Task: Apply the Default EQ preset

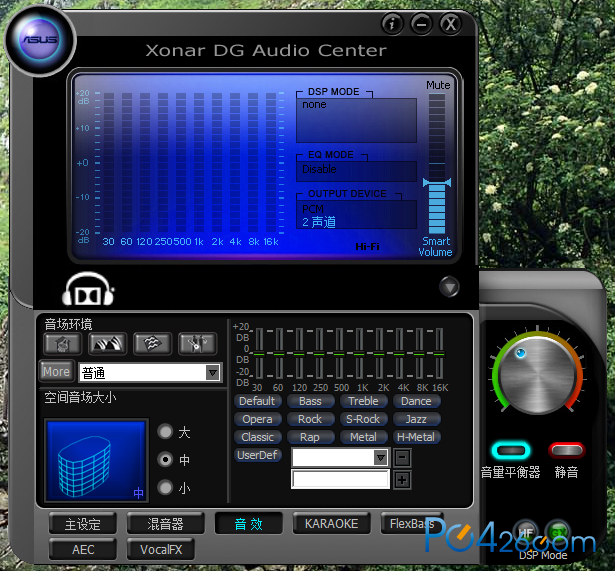Action: [257, 401]
